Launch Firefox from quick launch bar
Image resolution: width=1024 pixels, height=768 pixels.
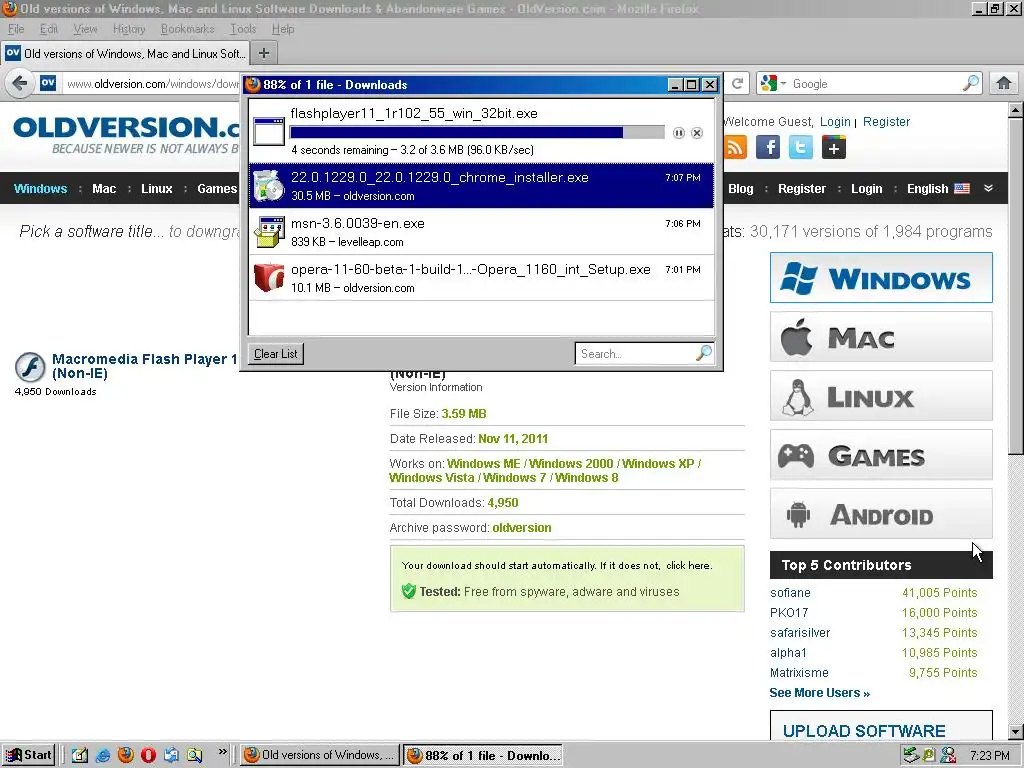coord(125,755)
